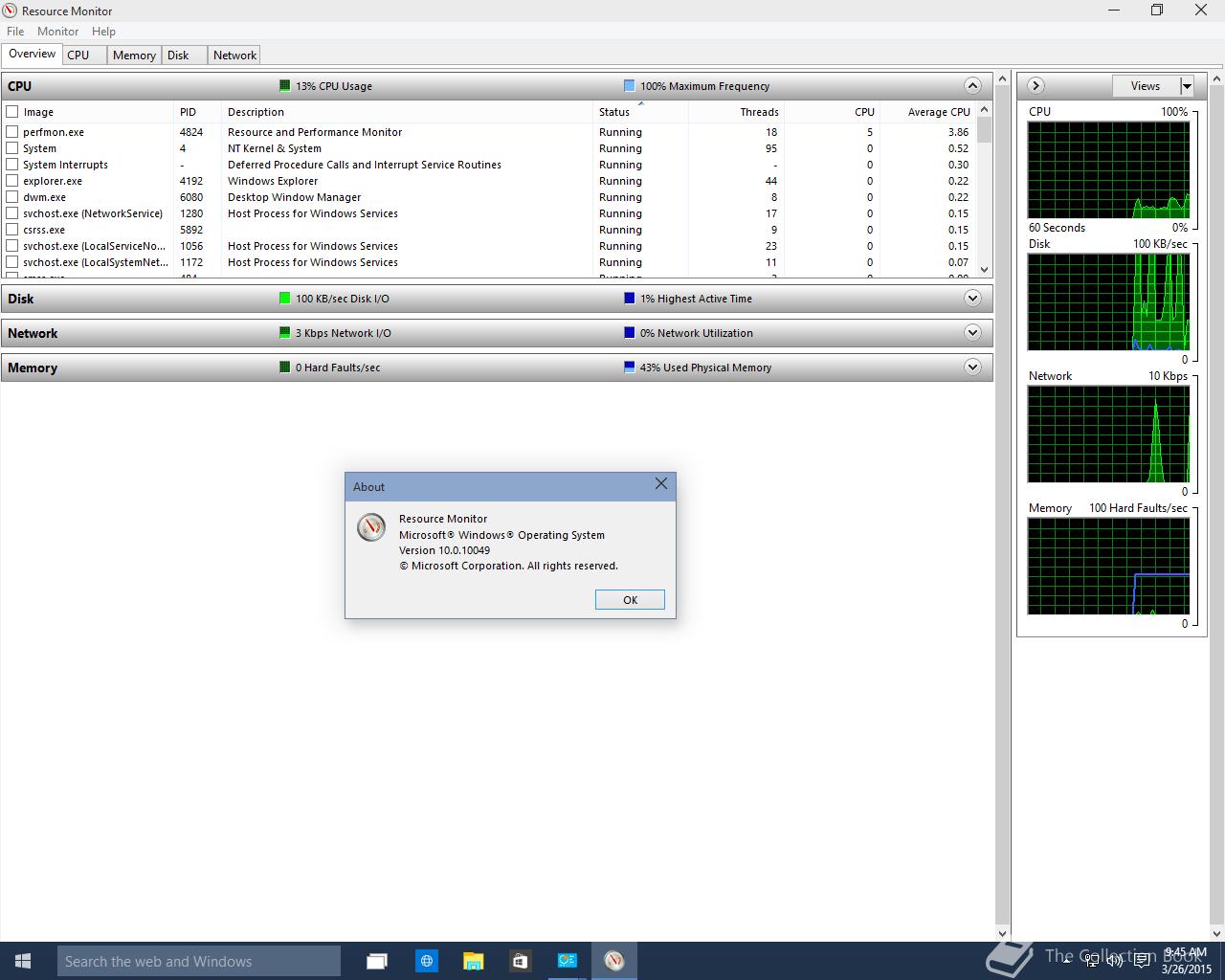Click the blue Used Physical Memory indicator
This screenshot has height=980, width=1225.
click(629, 367)
